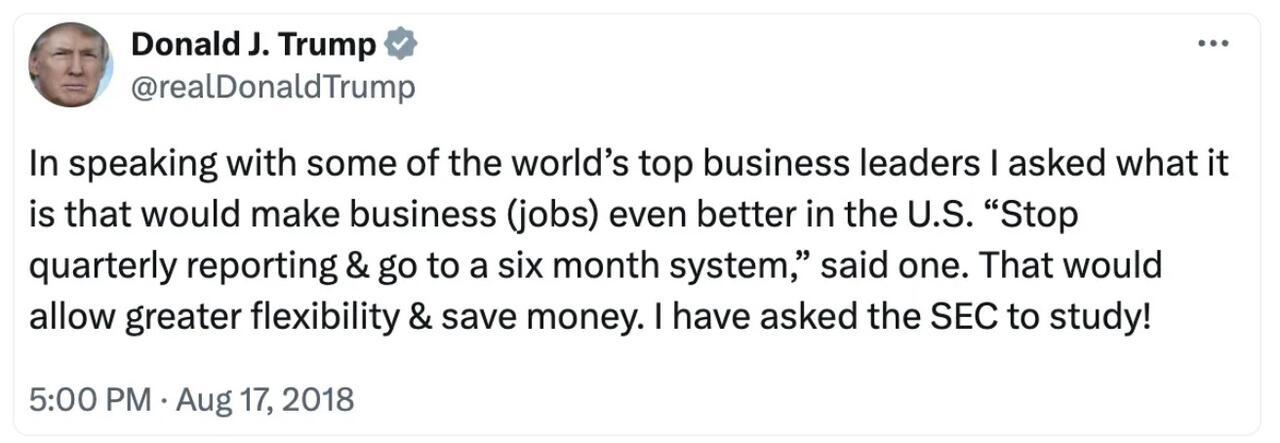The width and height of the screenshot is (1280, 443).
Task: Click the profile avatar photo
Action: coord(69,63)
